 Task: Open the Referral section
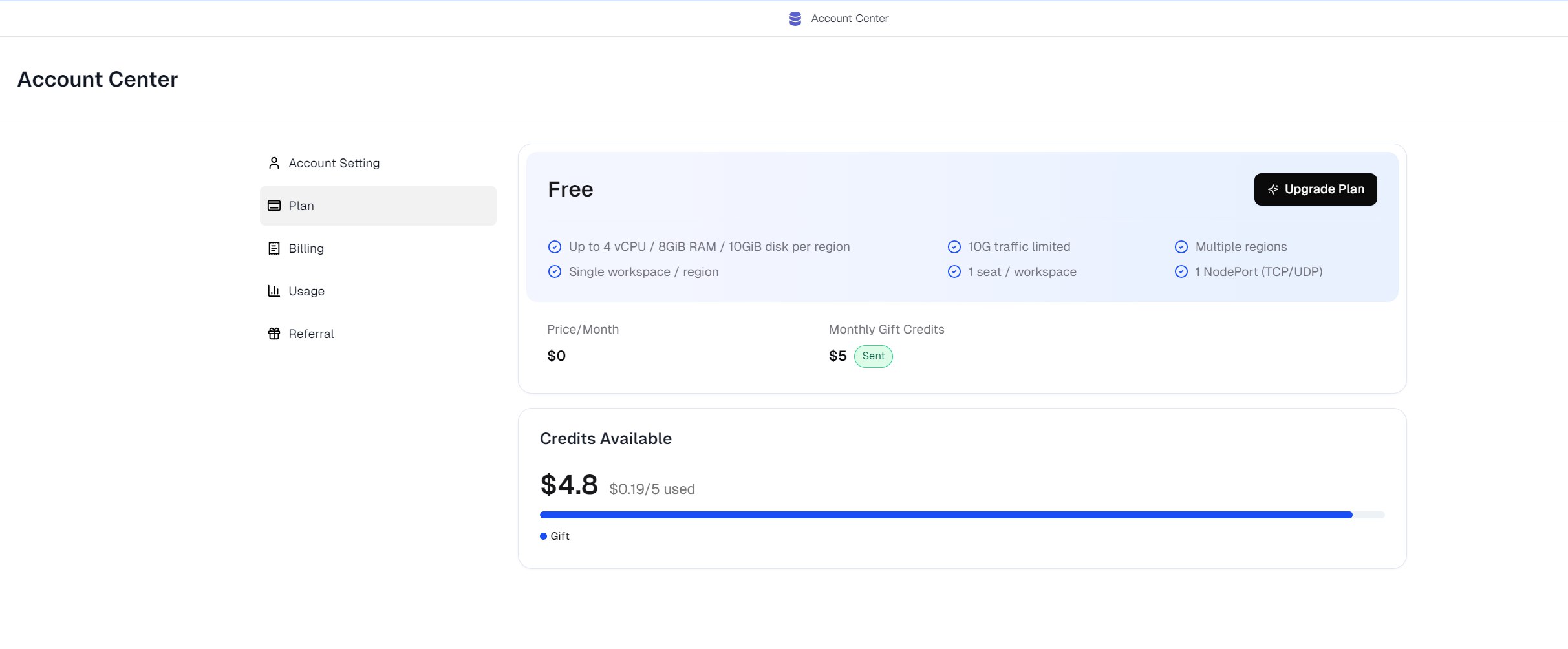point(378,334)
